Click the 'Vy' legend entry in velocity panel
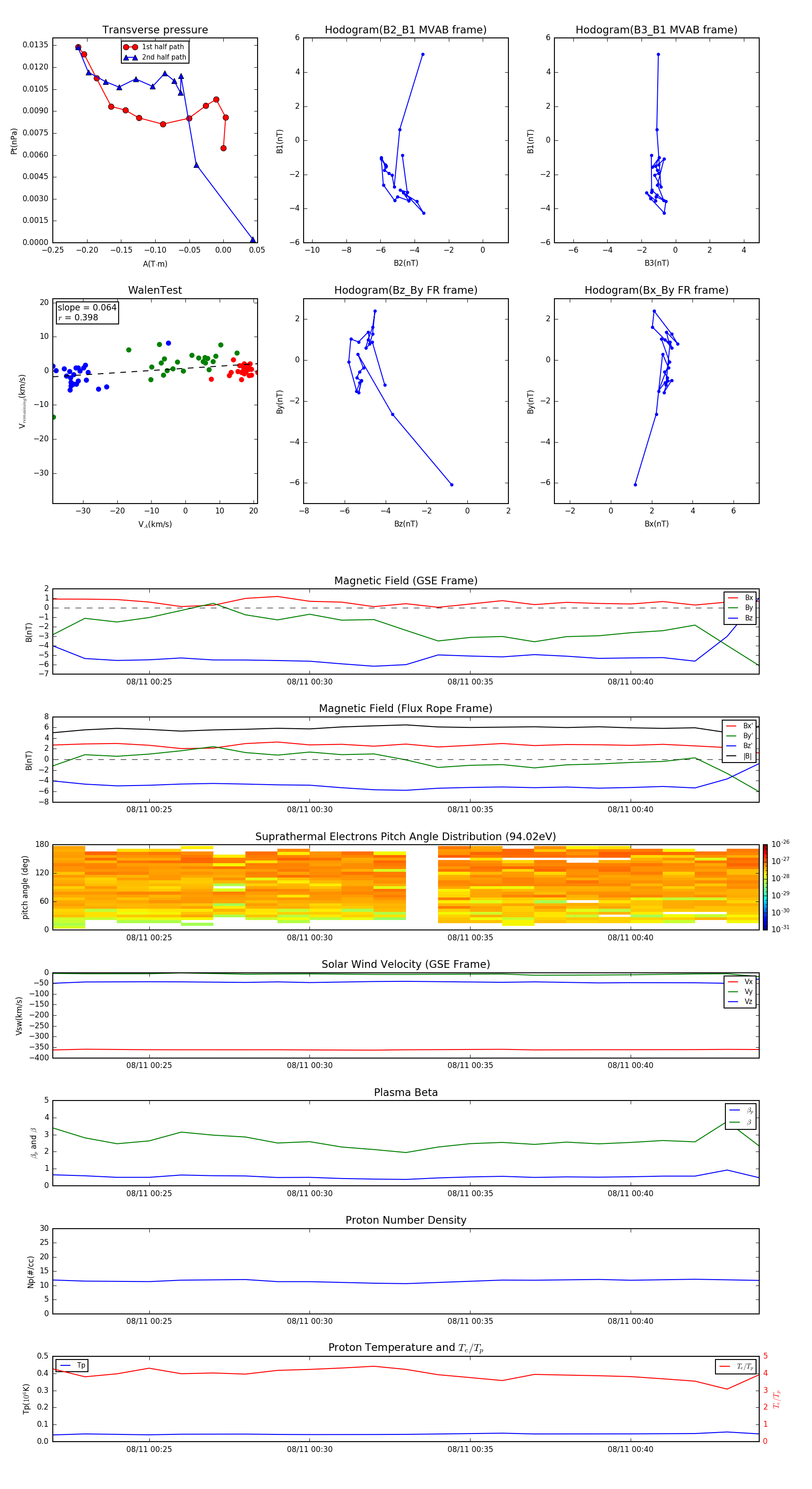Image resolution: width=812 pixels, height=1489 pixels. tap(740, 992)
